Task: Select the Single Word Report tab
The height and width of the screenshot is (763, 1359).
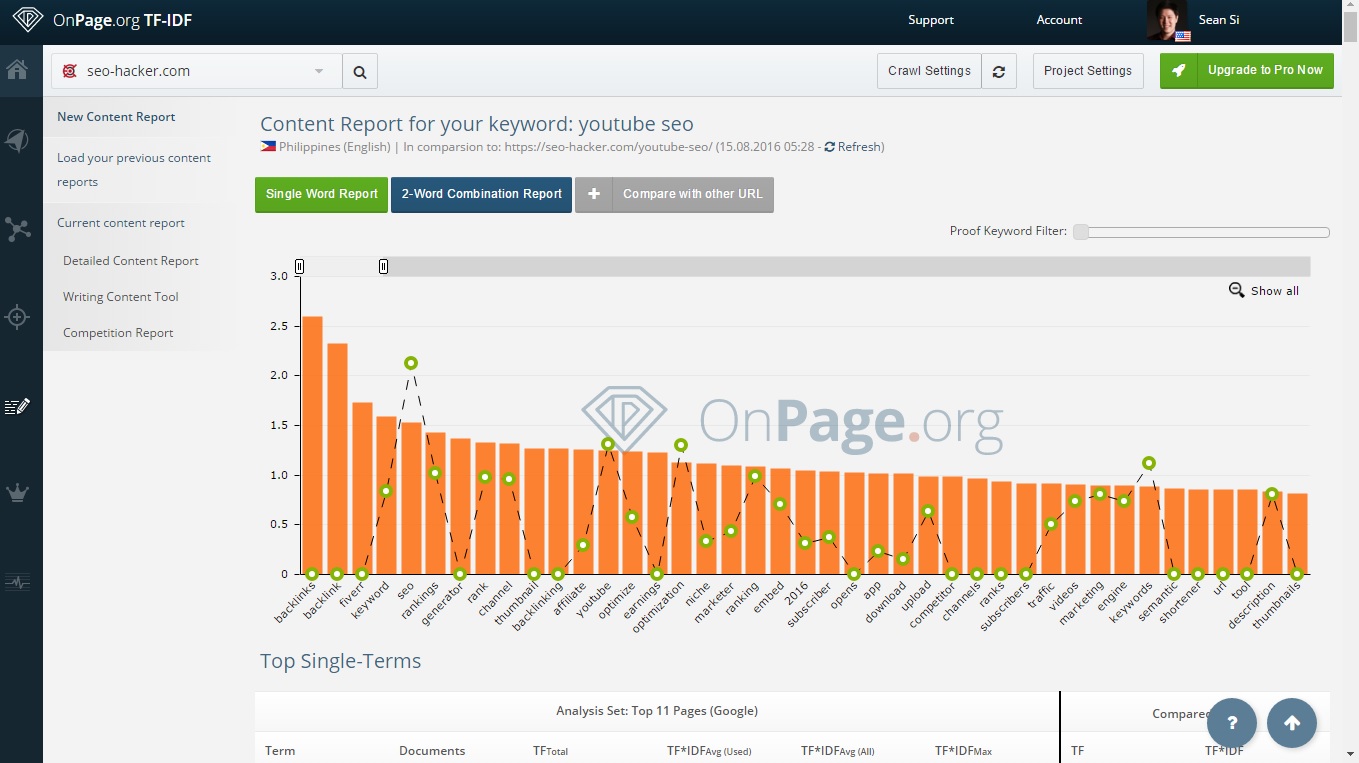Action: point(321,194)
